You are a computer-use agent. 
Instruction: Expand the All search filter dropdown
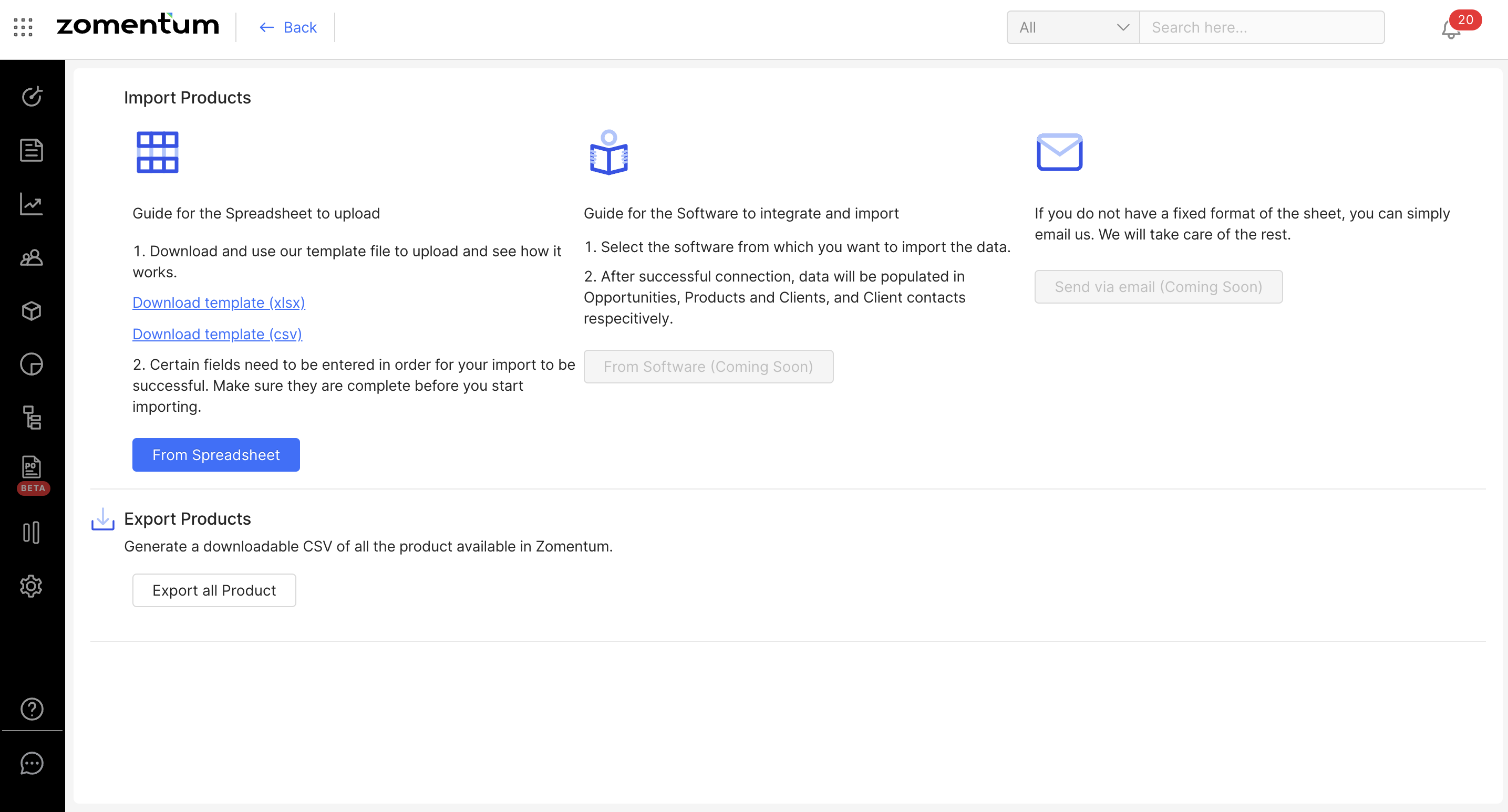coord(1072,27)
